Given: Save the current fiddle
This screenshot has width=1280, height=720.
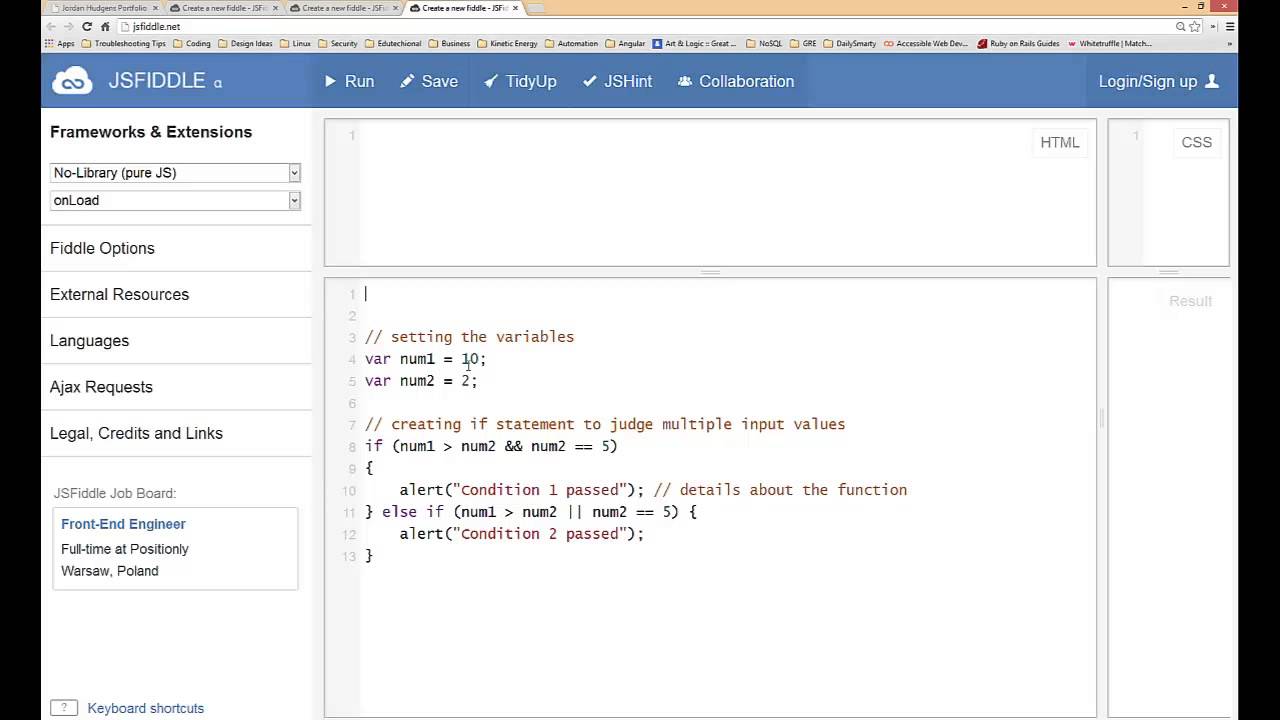Looking at the screenshot, I should click(x=429, y=81).
